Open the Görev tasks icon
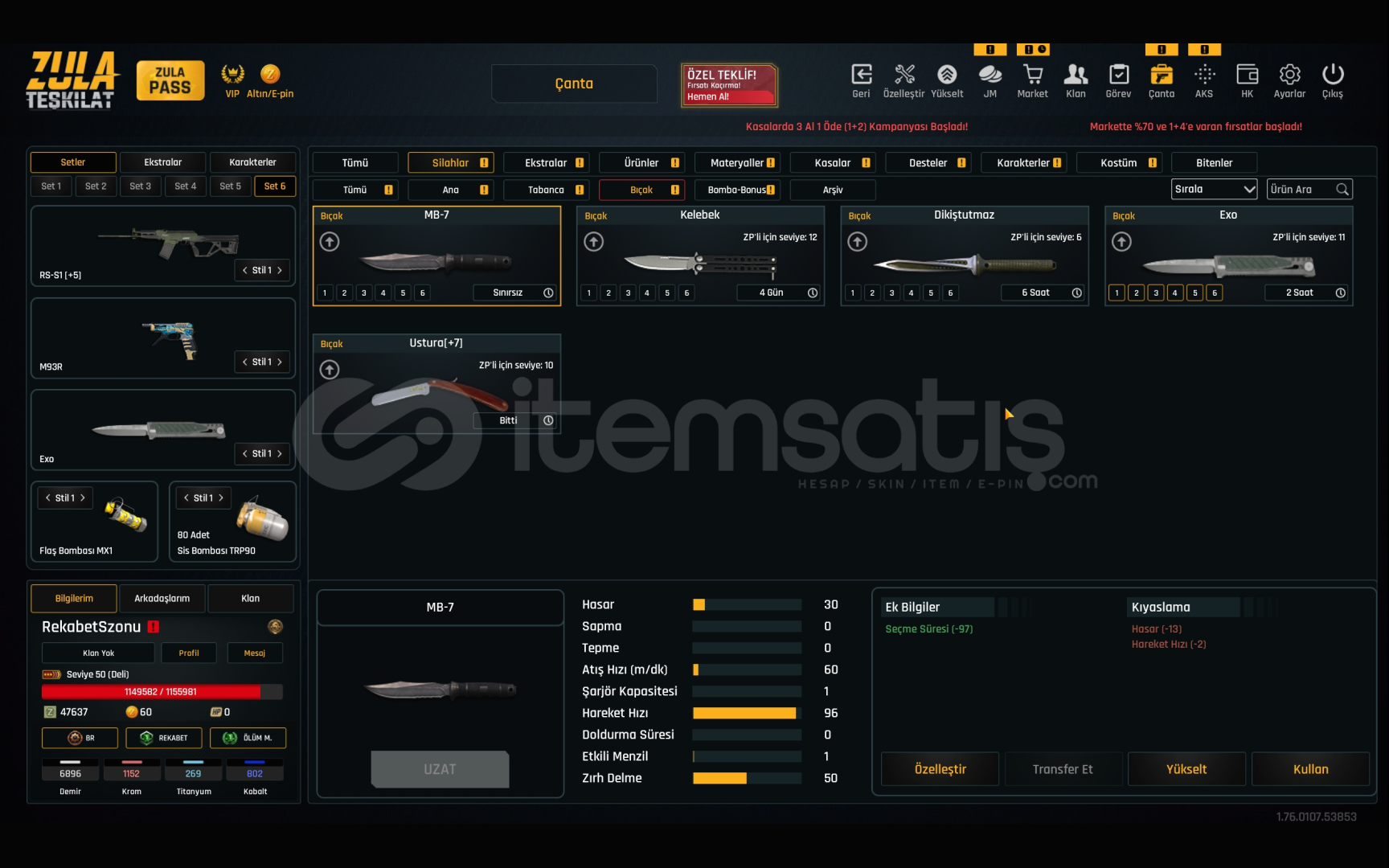The height and width of the screenshot is (868, 1389). point(1118,74)
